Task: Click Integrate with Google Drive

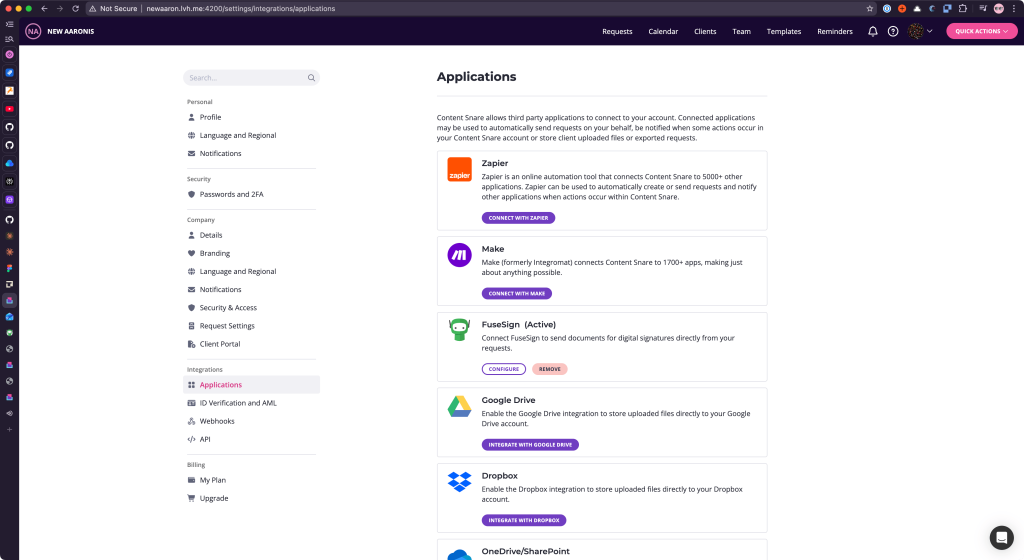Action: coord(530,445)
